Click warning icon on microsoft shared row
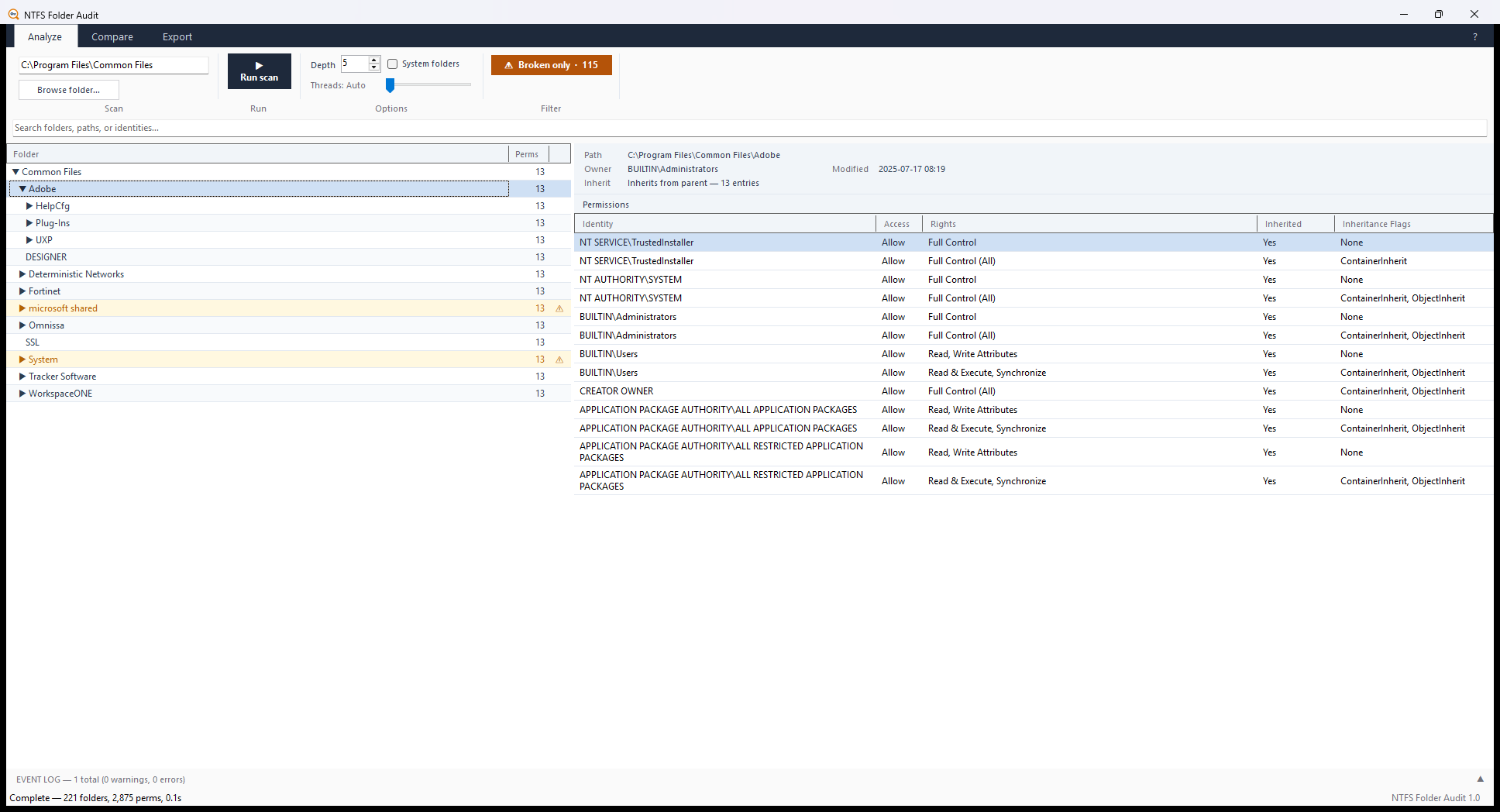Viewport: 1500px width, 812px height. click(x=559, y=308)
